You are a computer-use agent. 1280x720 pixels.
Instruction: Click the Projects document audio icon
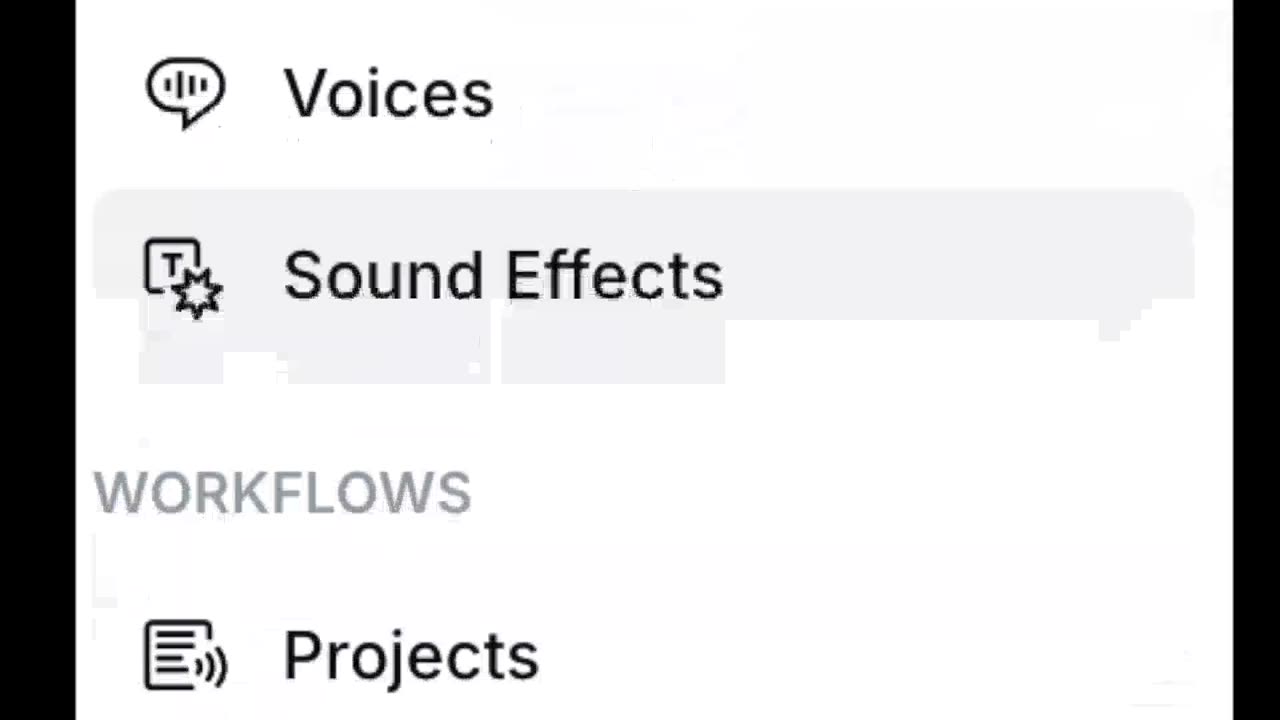tap(185, 656)
